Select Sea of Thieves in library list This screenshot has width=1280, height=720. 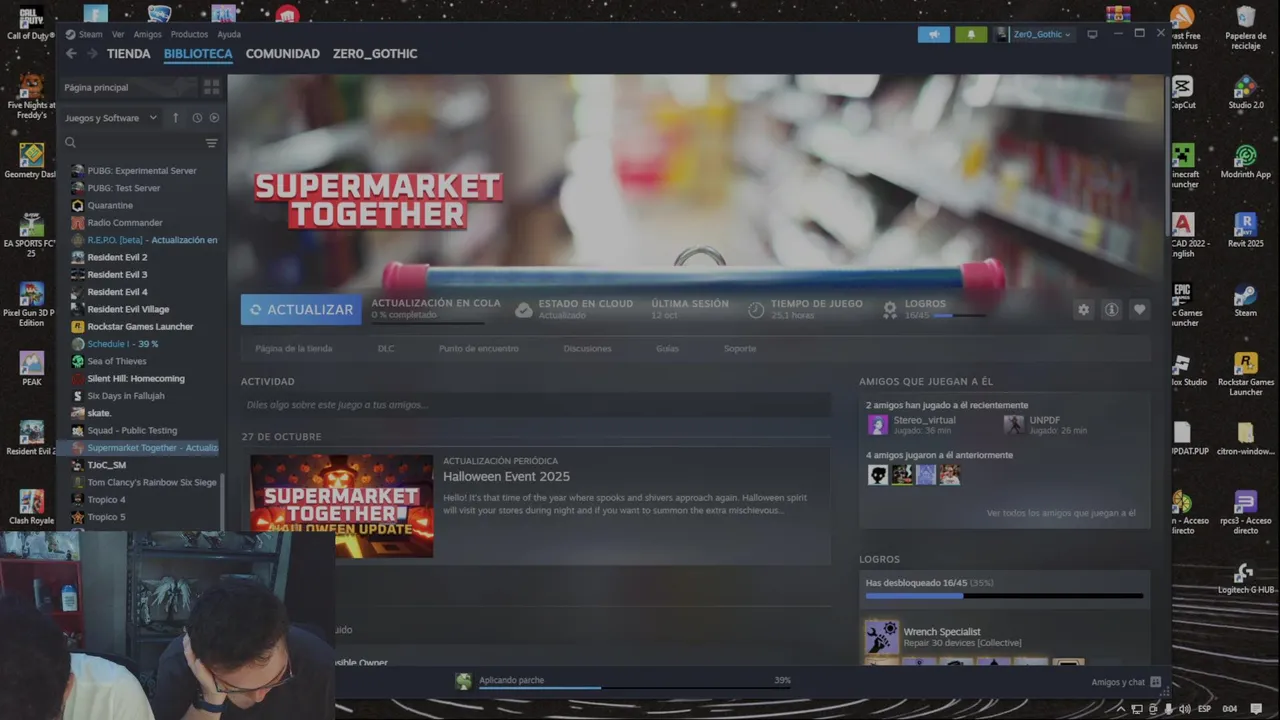(x=116, y=361)
